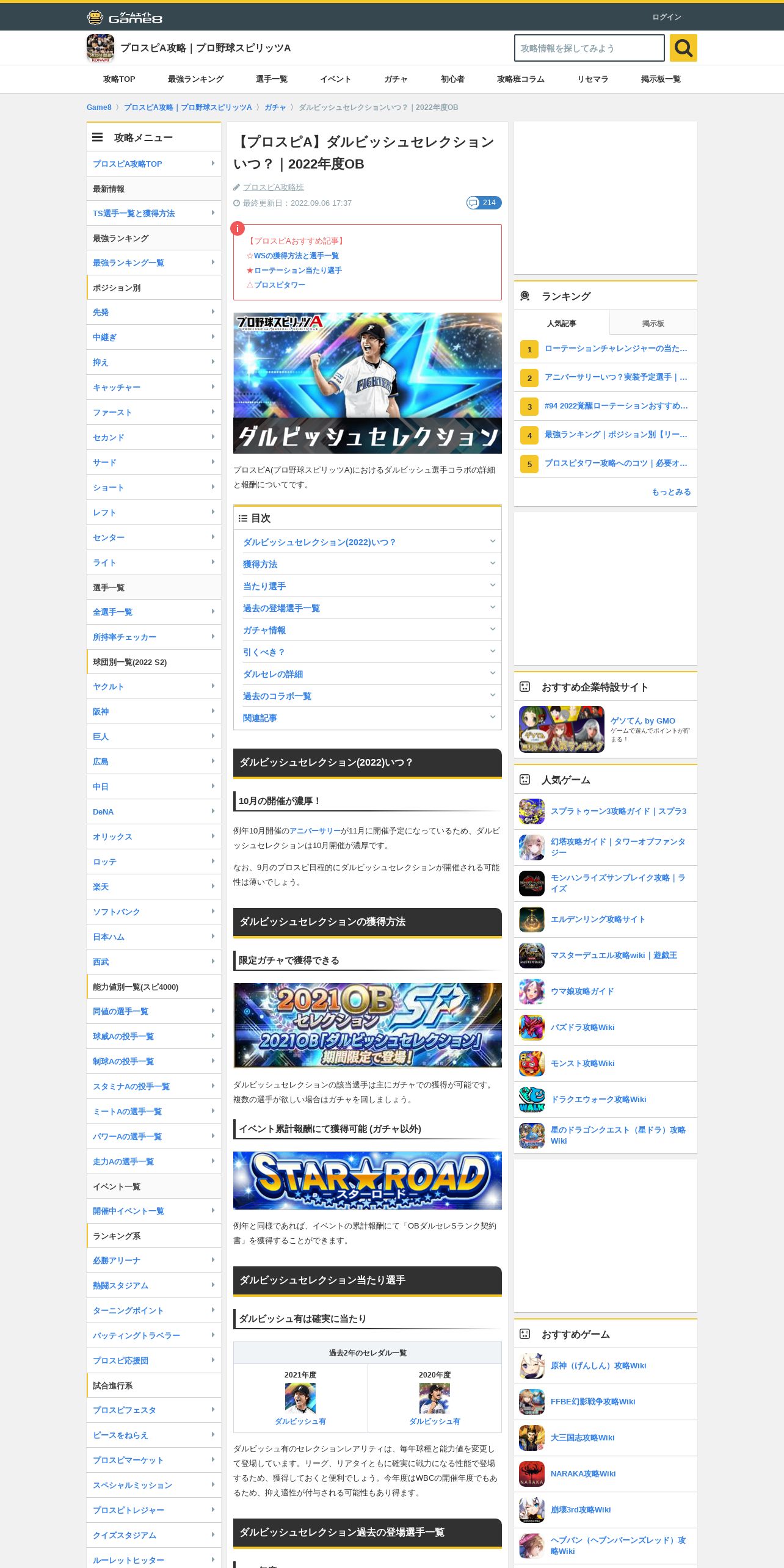Click the 大三国志 game icon
The height and width of the screenshot is (1568, 784).
tap(532, 1438)
